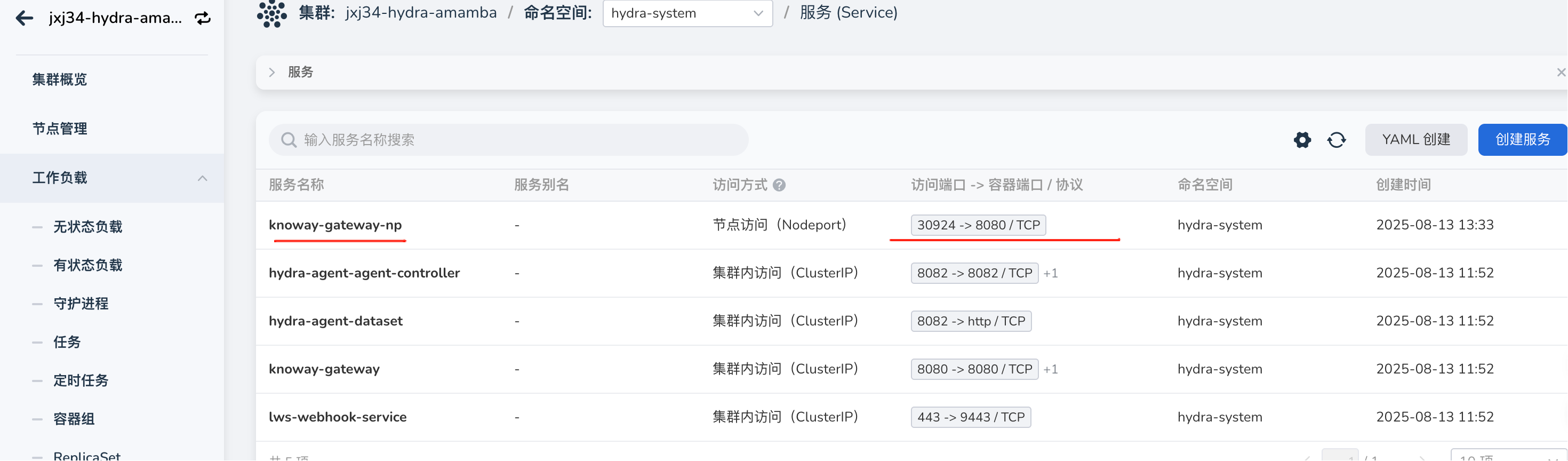Refresh the service list
This screenshot has width=1568, height=461.
(x=1336, y=140)
